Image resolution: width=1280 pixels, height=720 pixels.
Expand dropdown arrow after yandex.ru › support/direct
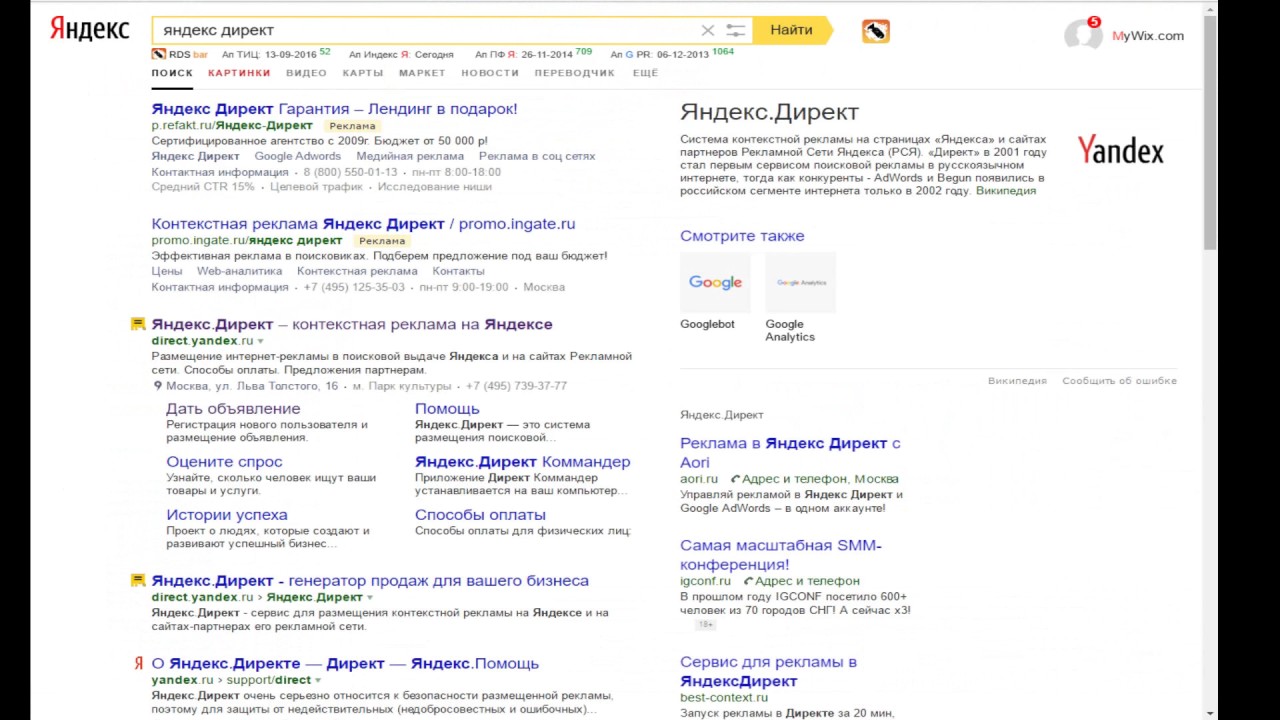(318, 681)
